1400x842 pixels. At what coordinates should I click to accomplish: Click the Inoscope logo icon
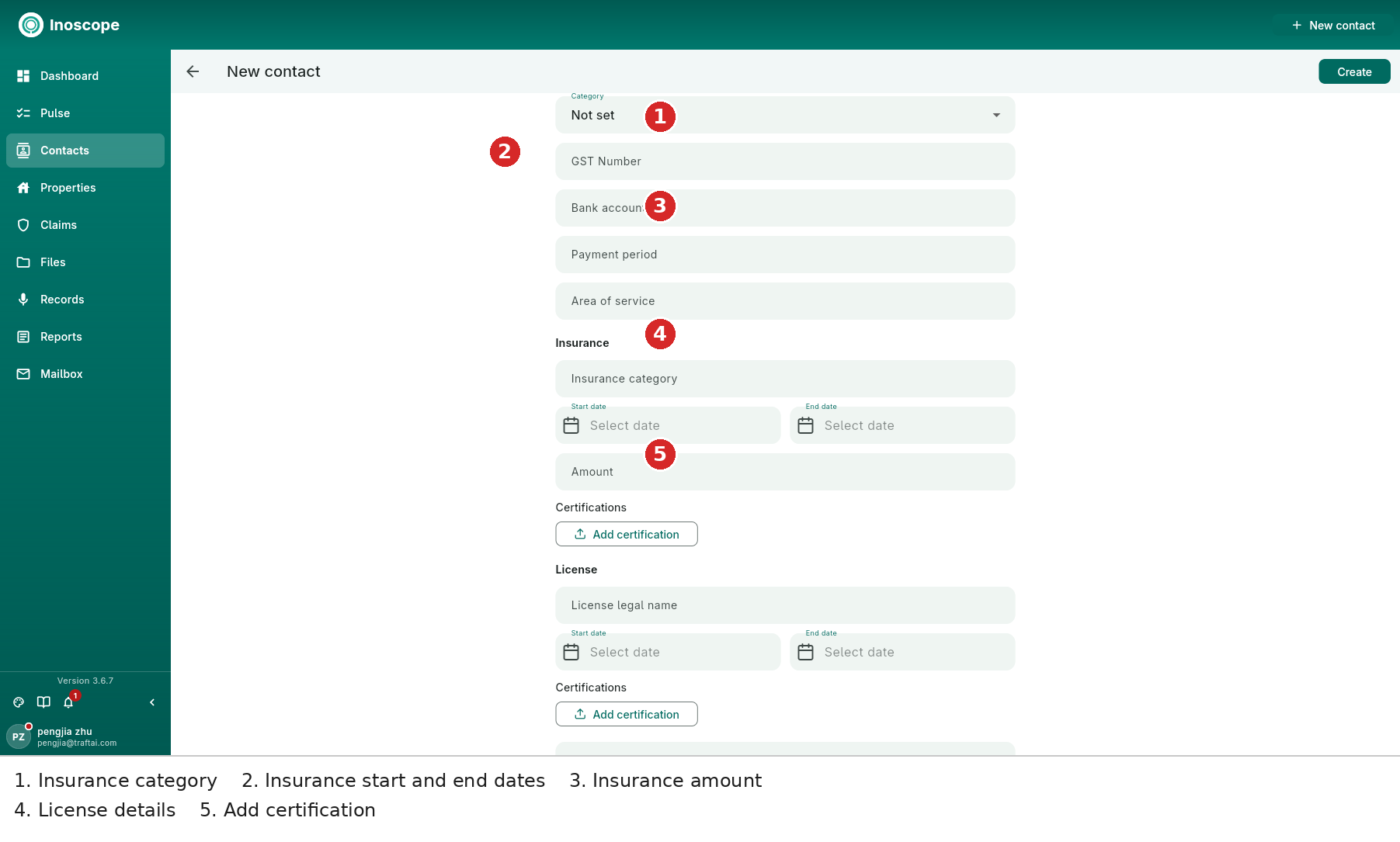tap(31, 25)
